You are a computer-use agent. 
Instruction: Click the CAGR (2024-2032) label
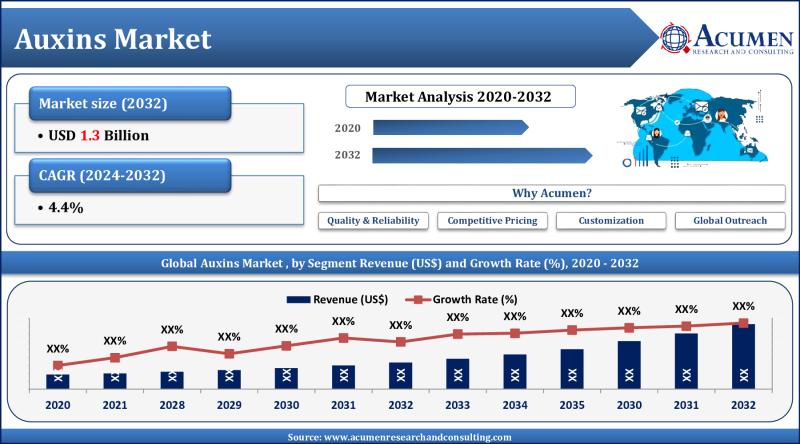pos(130,176)
